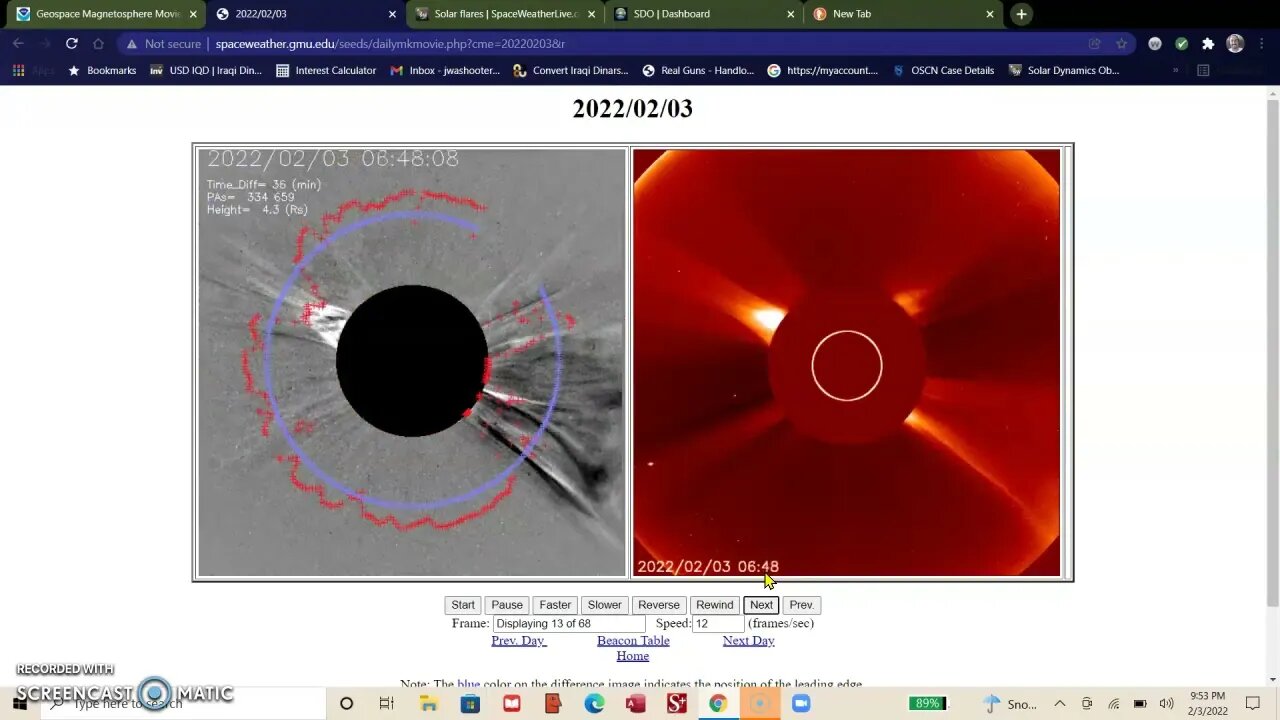The image size is (1280, 720).
Task: Click the grayscale difference coronagraph image
Action: coord(412,362)
